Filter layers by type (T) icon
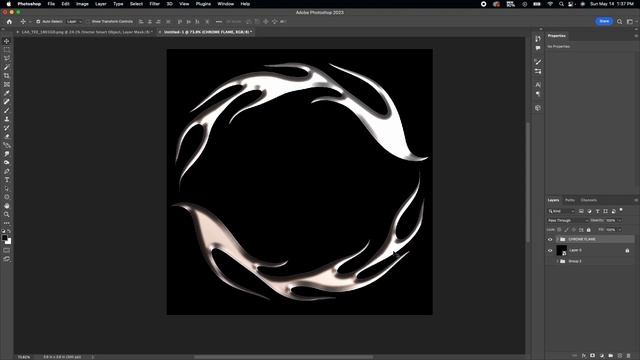640x360 pixels. tap(598, 211)
